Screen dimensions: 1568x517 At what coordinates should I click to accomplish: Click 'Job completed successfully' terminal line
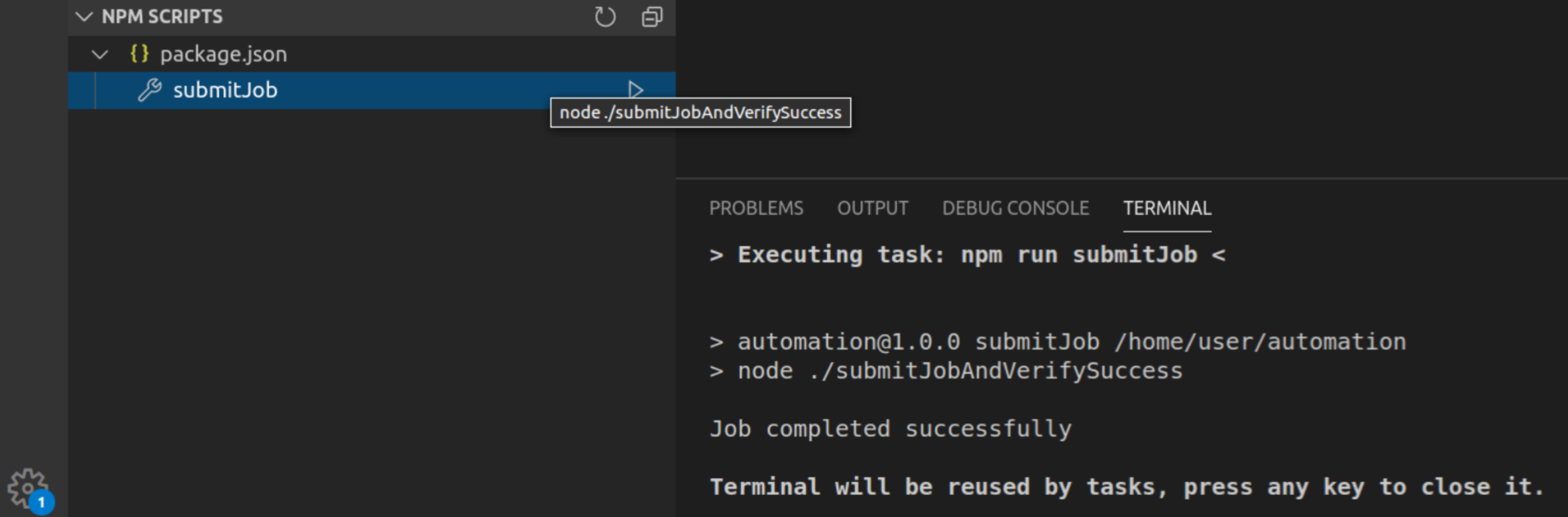[891, 429]
